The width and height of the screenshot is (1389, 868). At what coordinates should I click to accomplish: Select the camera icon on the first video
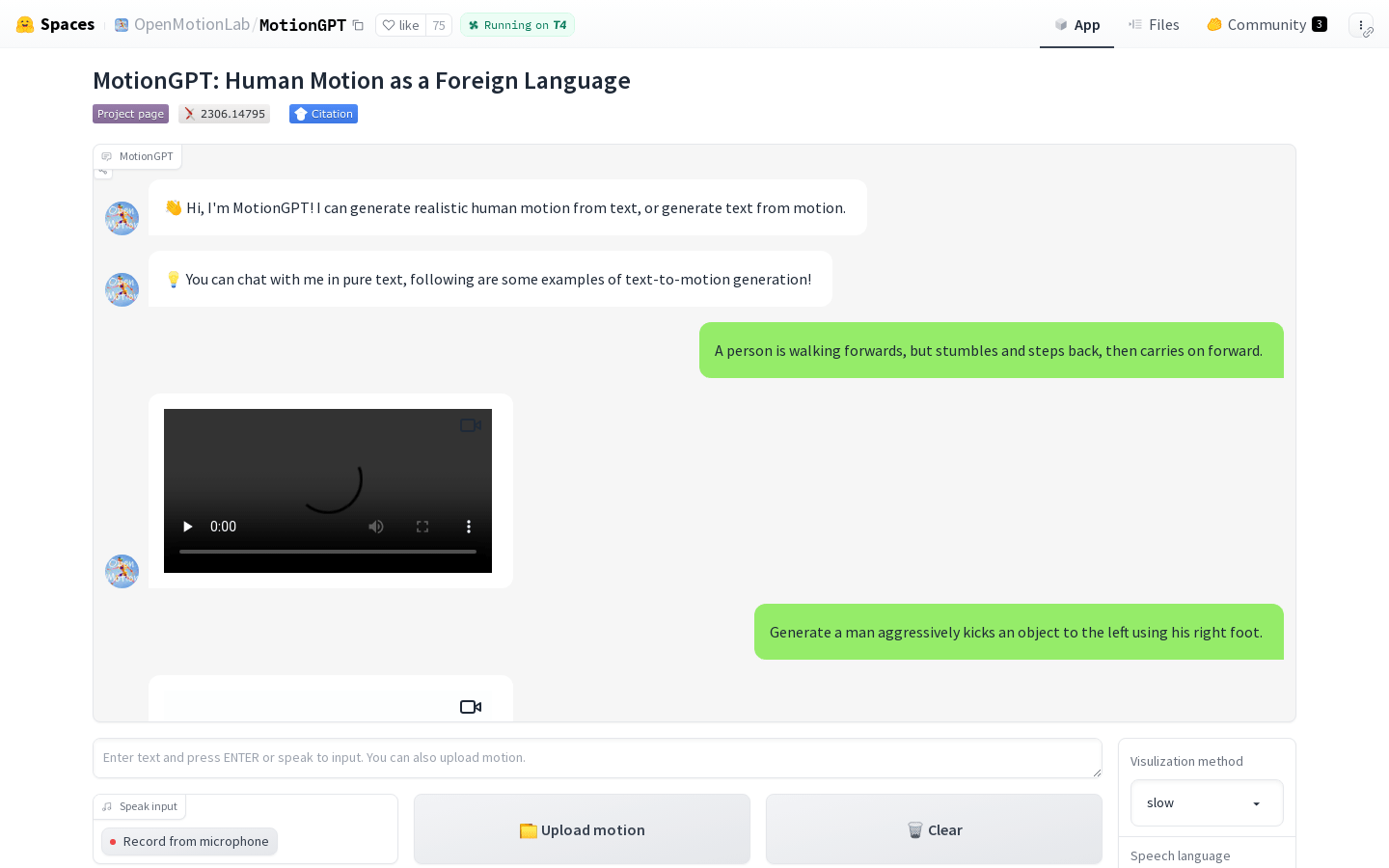(471, 425)
